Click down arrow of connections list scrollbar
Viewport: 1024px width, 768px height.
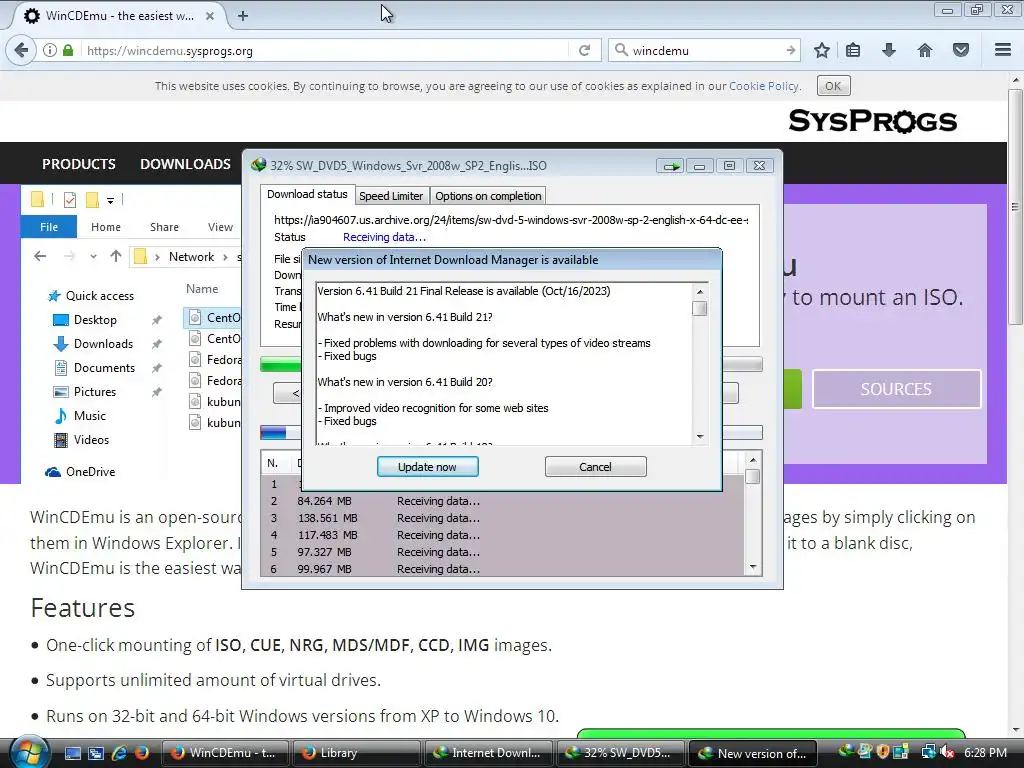pyautogui.click(x=752, y=568)
